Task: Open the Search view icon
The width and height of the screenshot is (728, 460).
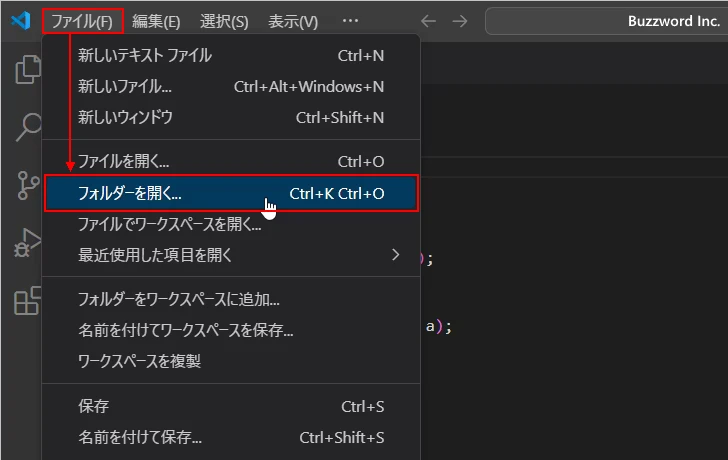Action: [28, 127]
